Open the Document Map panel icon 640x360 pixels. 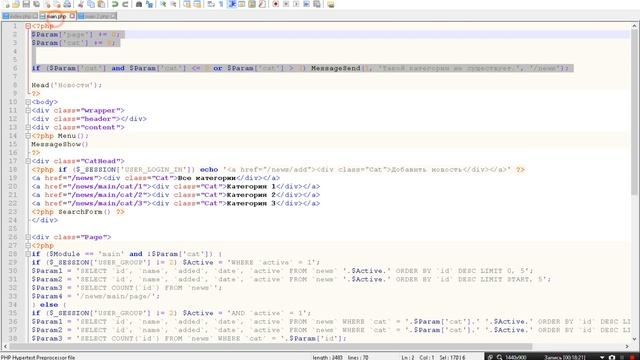pyautogui.click(x=252, y=4)
